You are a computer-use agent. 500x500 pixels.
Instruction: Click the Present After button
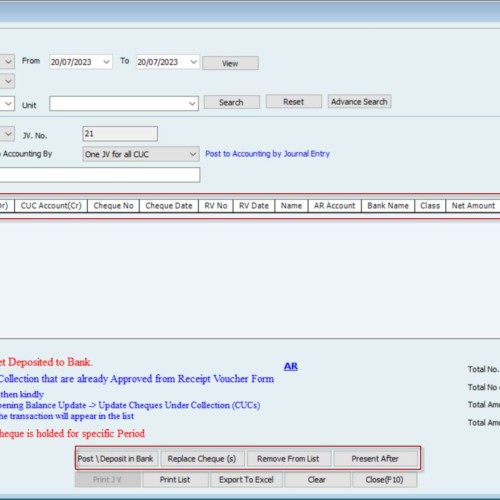[375, 459]
